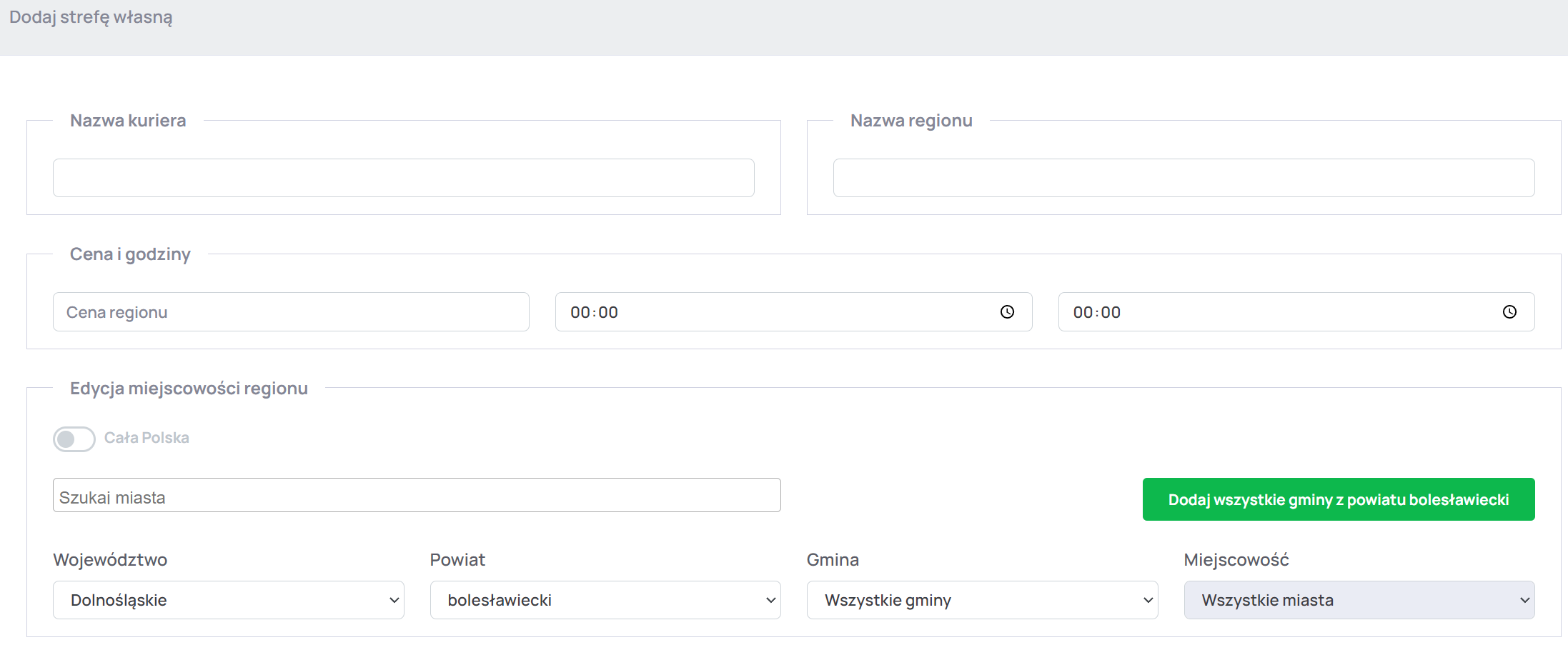
Task: Click the chevron arrow of Powiat select
Action: tap(770, 600)
